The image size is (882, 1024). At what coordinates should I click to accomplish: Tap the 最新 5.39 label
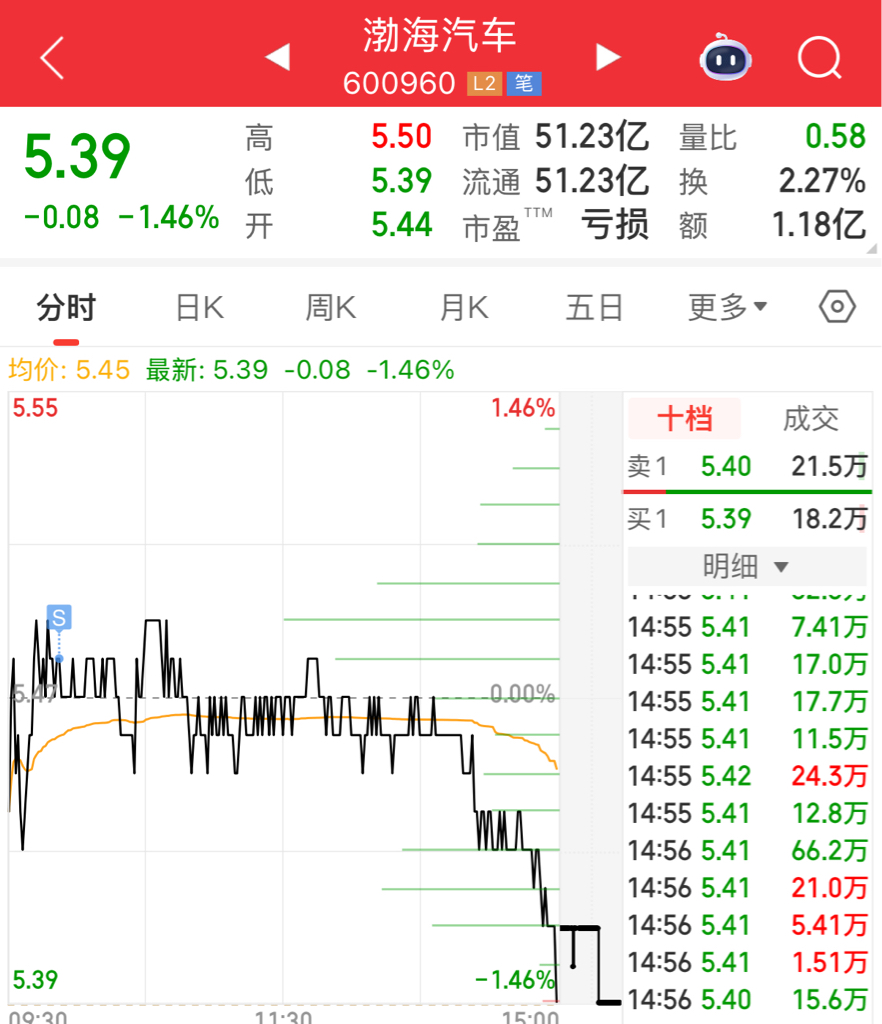(x=206, y=370)
